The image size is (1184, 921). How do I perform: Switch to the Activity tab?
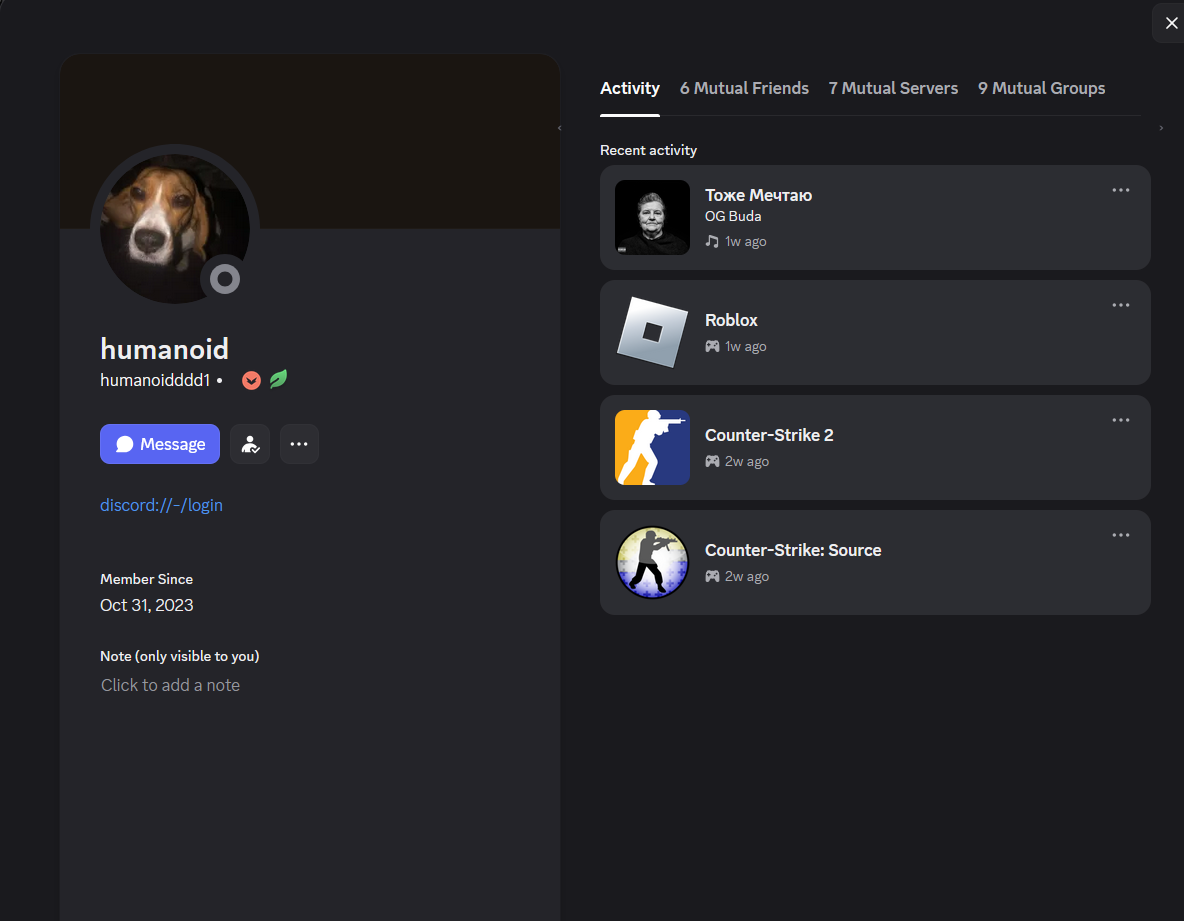tap(630, 88)
